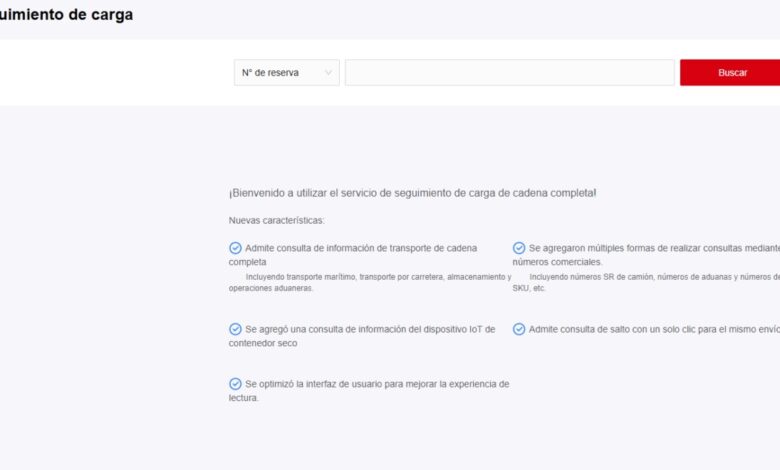Select the "dispositivo IoT de contenedor seco" feature text
The width and height of the screenshot is (780, 470).
pyautogui.click(x=370, y=329)
